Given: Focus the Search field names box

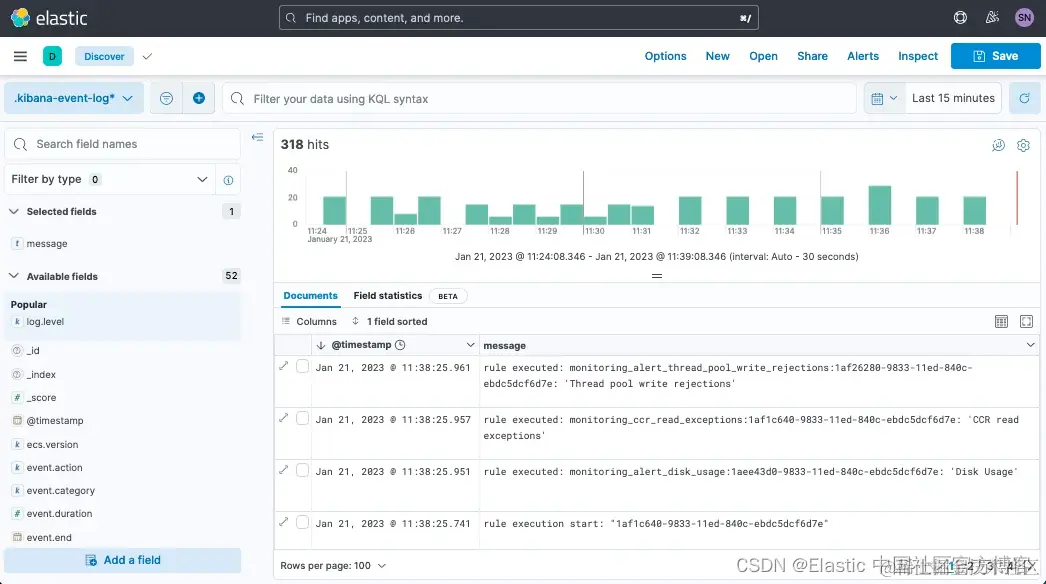Looking at the screenshot, I should [122, 144].
